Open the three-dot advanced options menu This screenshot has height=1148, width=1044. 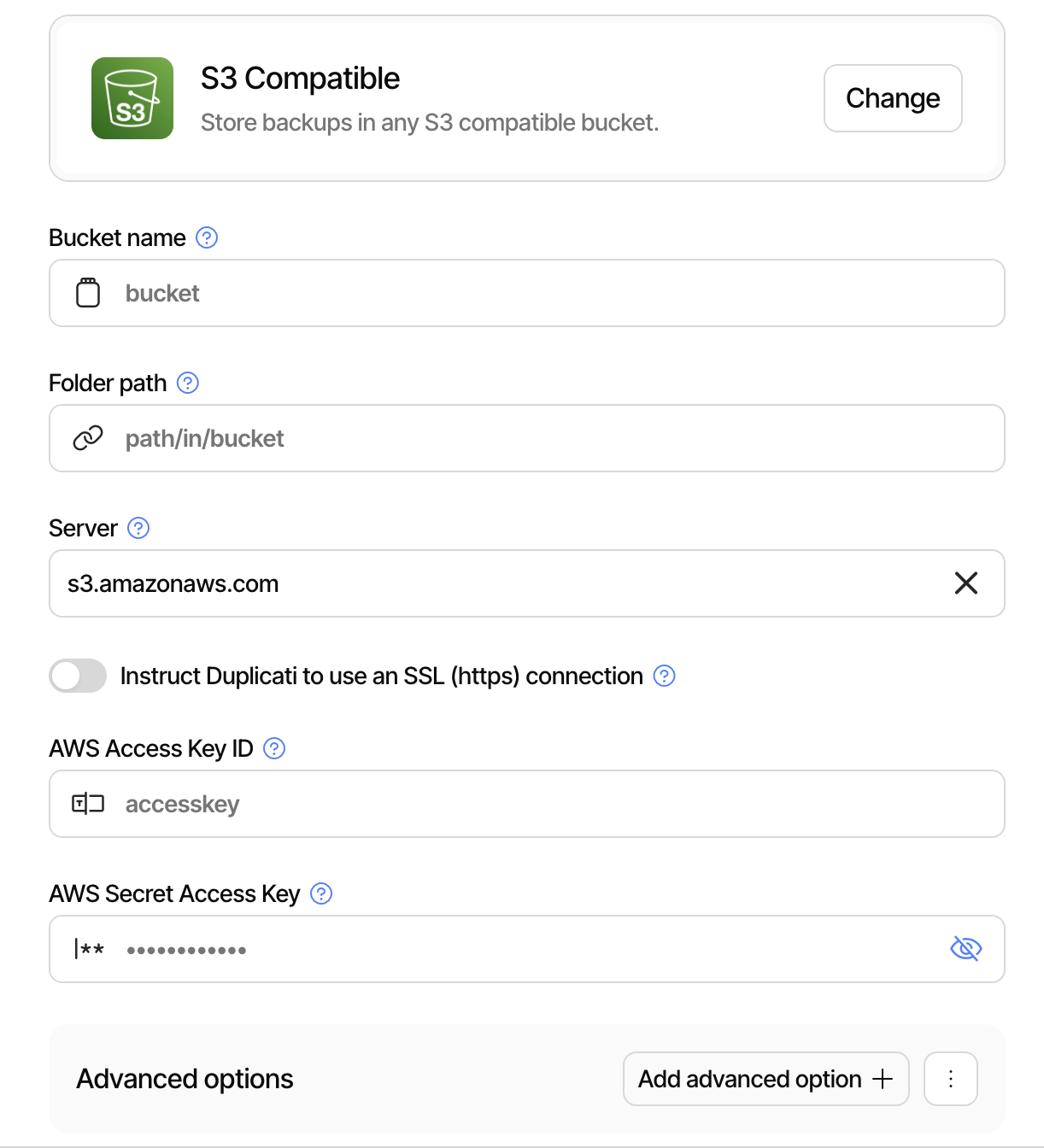tap(951, 1079)
